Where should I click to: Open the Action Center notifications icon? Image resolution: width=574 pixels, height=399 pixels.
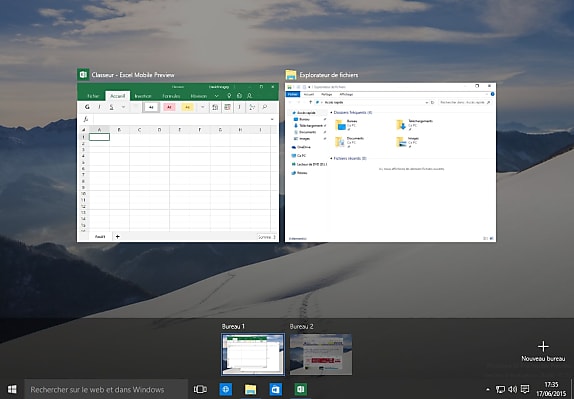coord(525,389)
